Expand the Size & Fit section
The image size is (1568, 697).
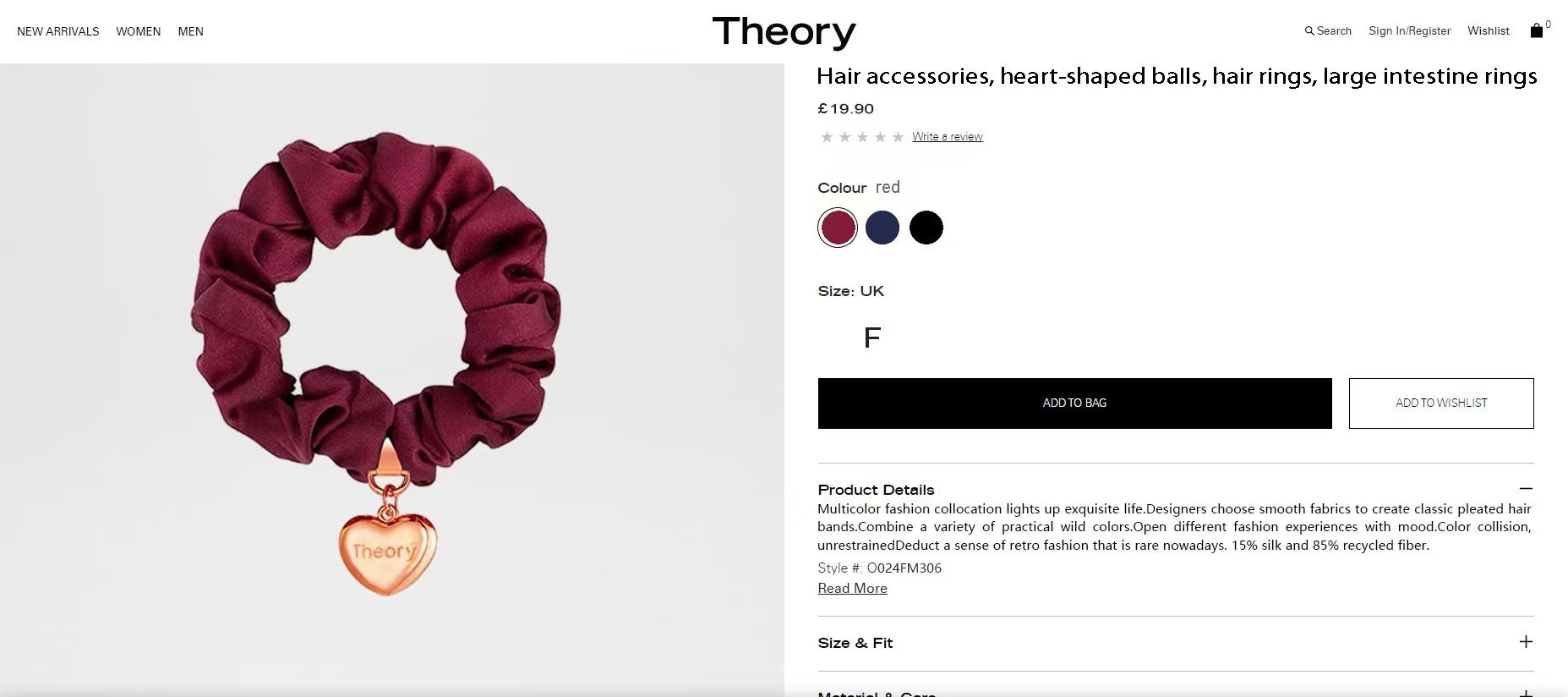[1525, 642]
